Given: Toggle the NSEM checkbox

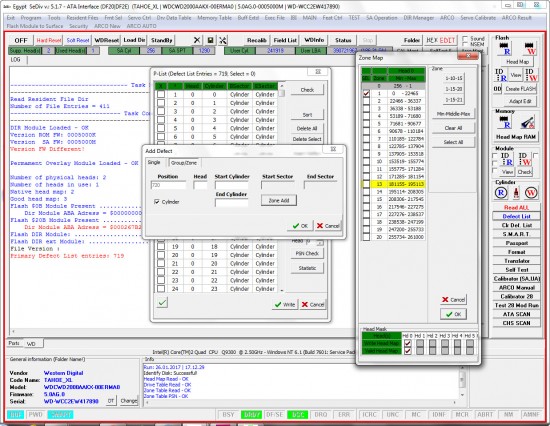Looking at the screenshot, I should click(x=465, y=44).
